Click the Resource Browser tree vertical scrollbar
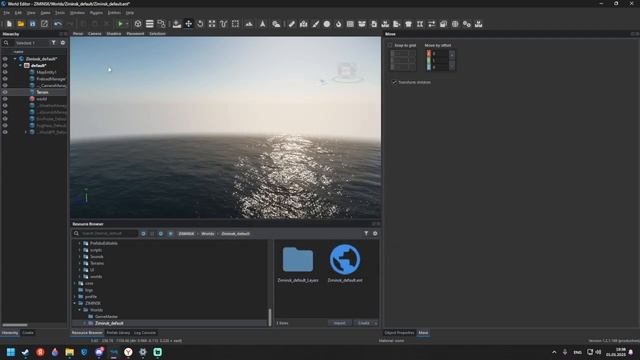Viewport: 640px width, 360px height. pos(270,317)
